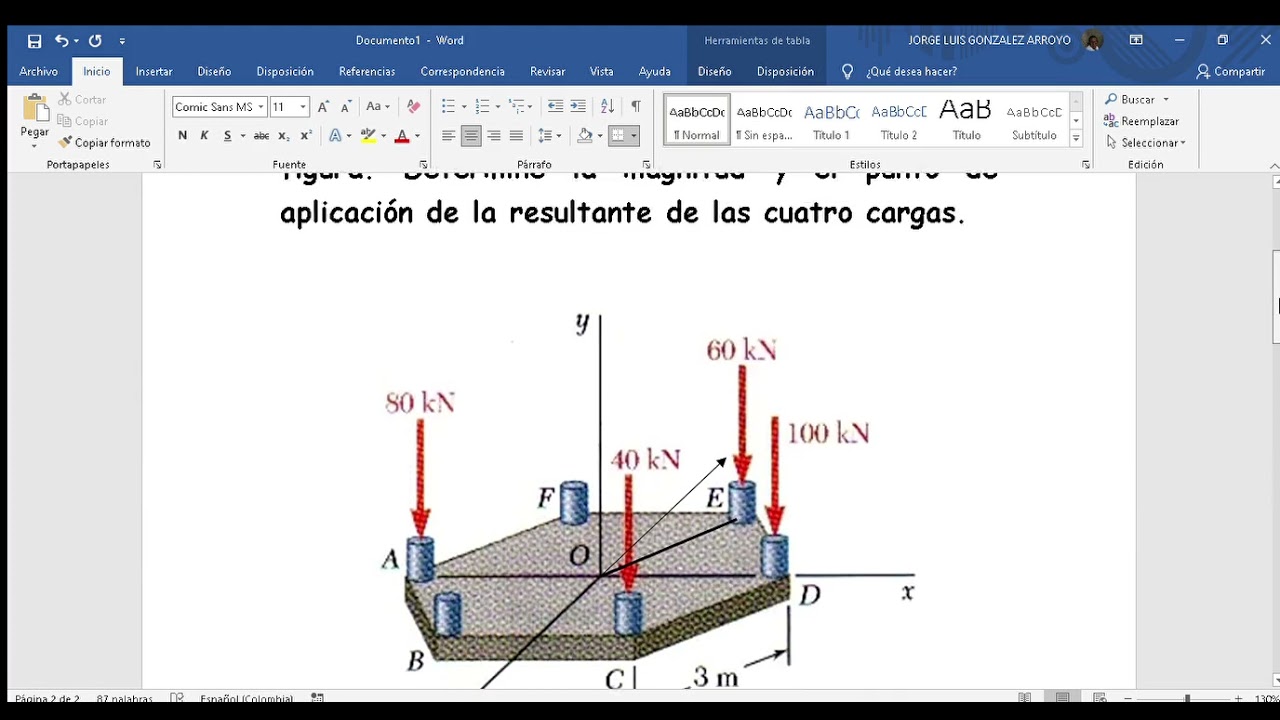Image resolution: width=1280 pixels, height=720 pixels.
Task: Apply the Subtítulo style
Action: click(x=1034, y=120)
